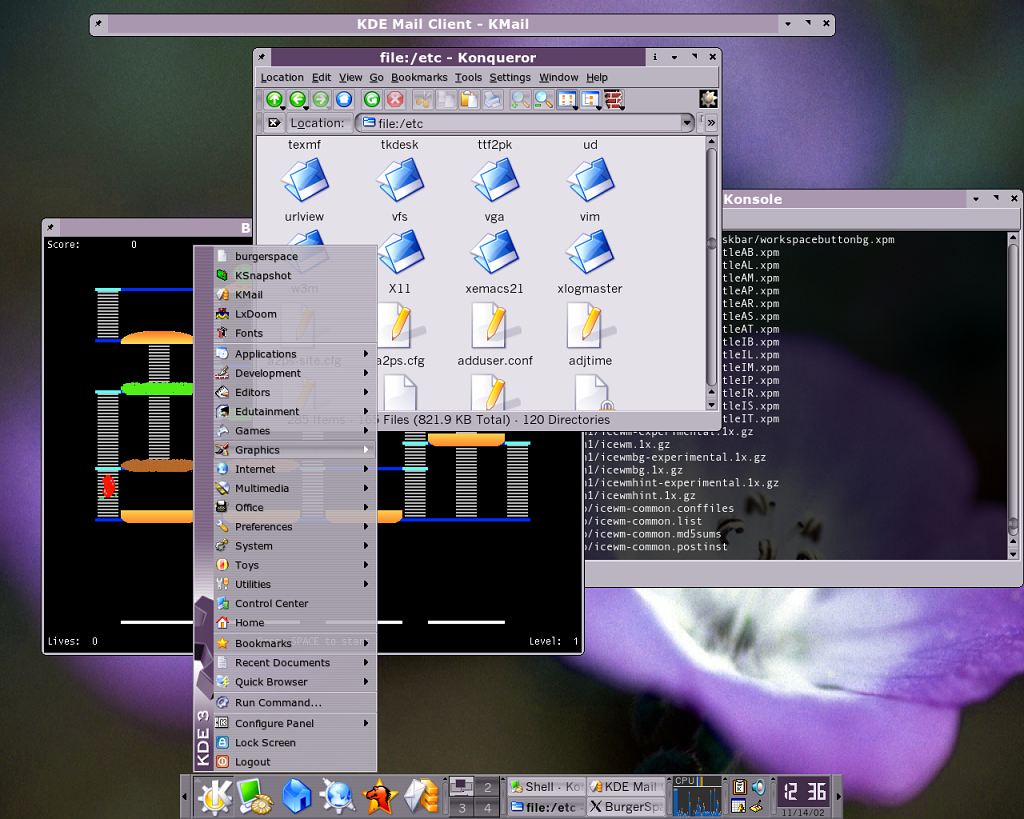
Task: Switch to Icon View mode in Konqueror
Action: click(x=567, y=99)
